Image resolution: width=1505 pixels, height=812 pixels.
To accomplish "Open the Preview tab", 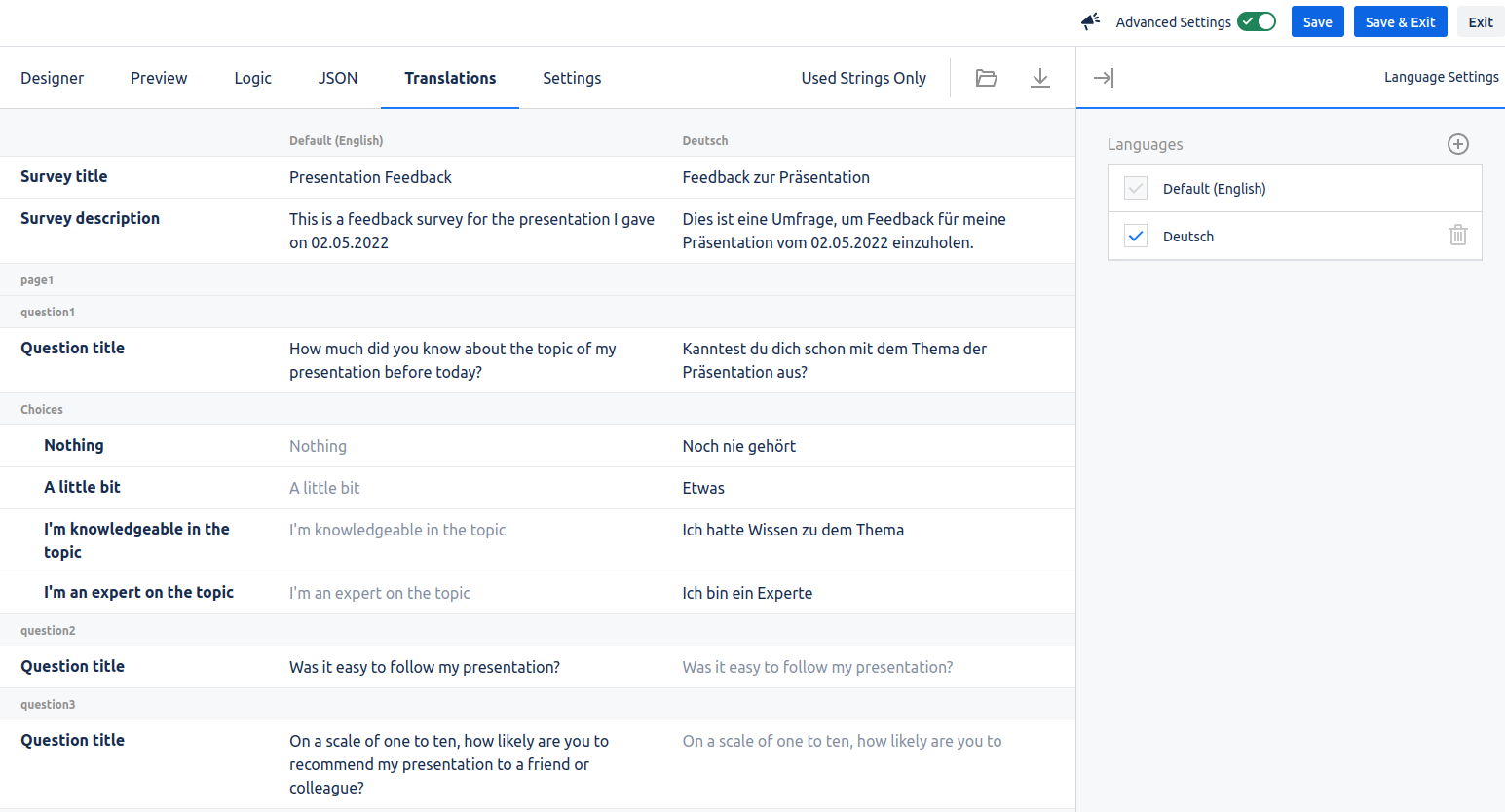I will click(159, 78).
